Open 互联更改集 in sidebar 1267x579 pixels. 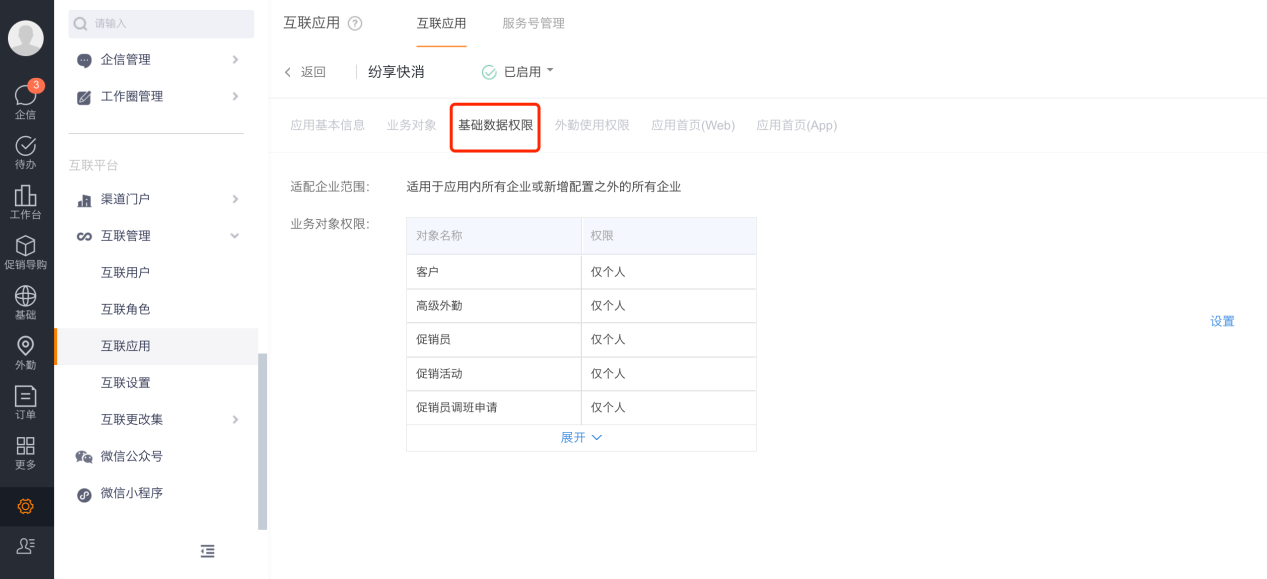pos(132,420)
